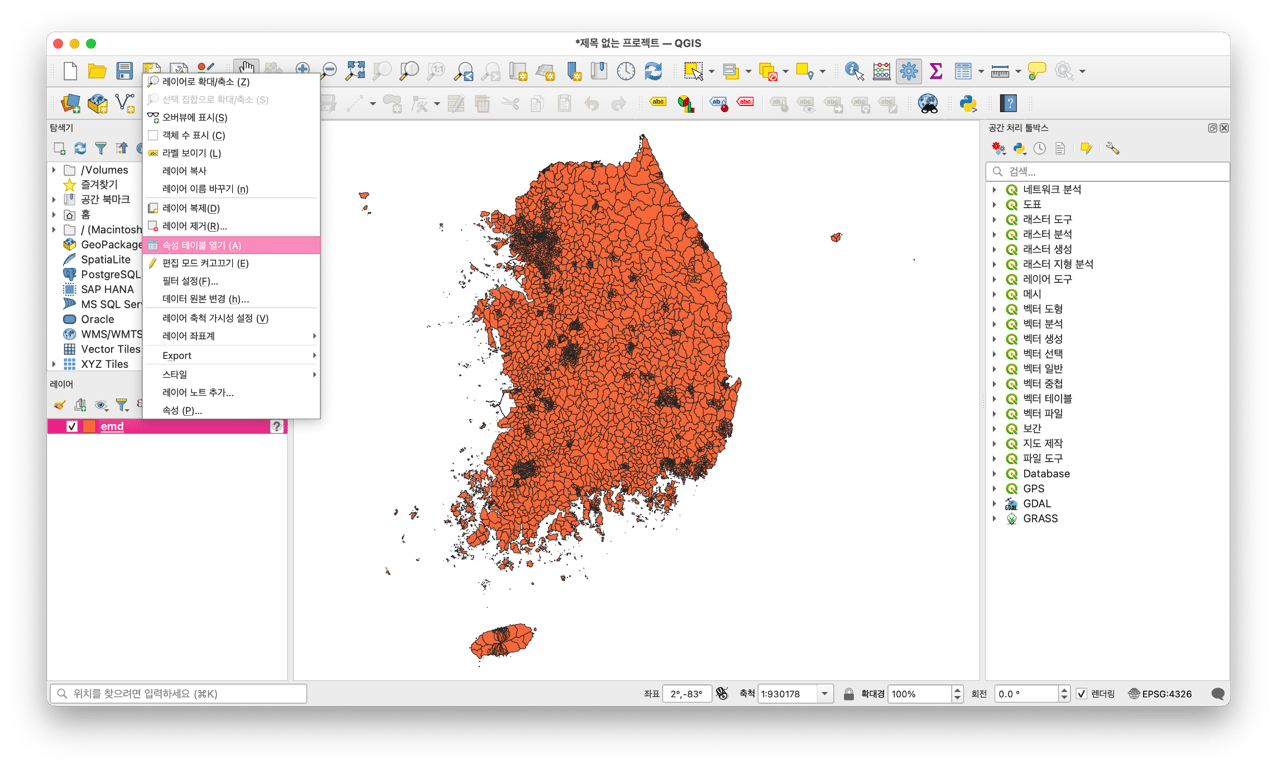Expand the /Volumes browser tree item
1277x768 pixels.
[x=54, y=170]
